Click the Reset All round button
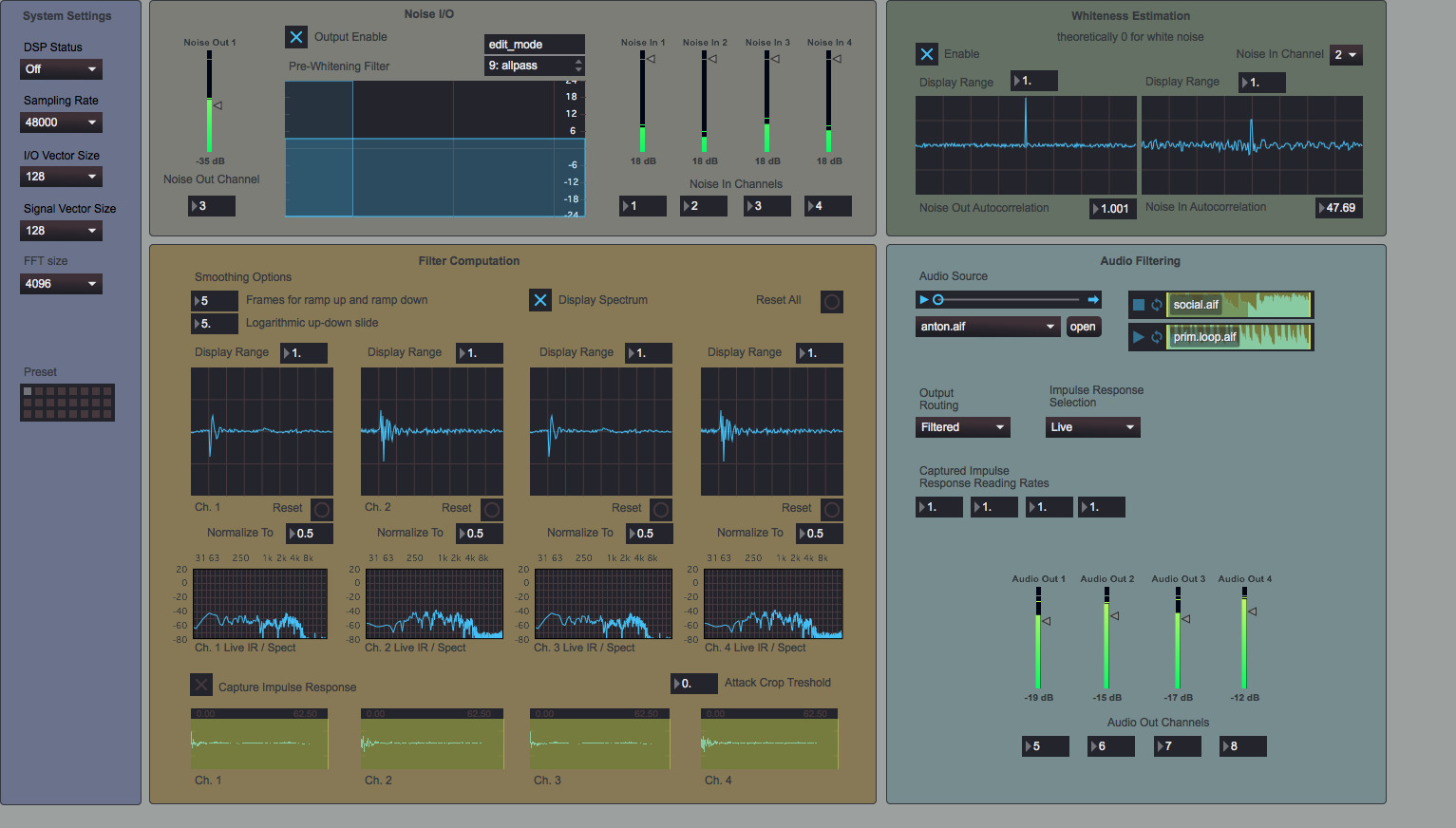1456x828 pixels. [832, 301]
